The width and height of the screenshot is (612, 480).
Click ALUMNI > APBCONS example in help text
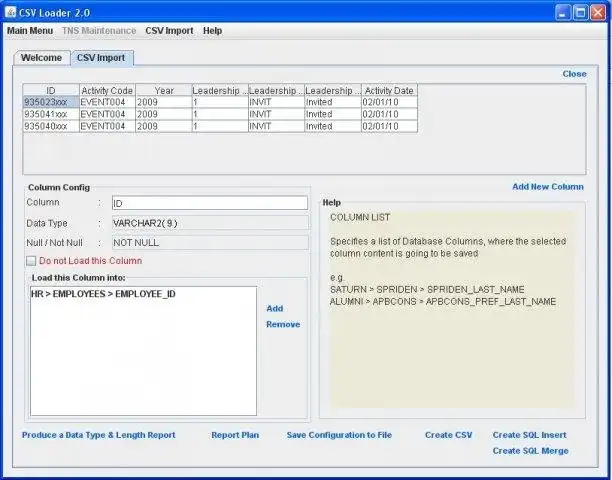tap(443, 302)
